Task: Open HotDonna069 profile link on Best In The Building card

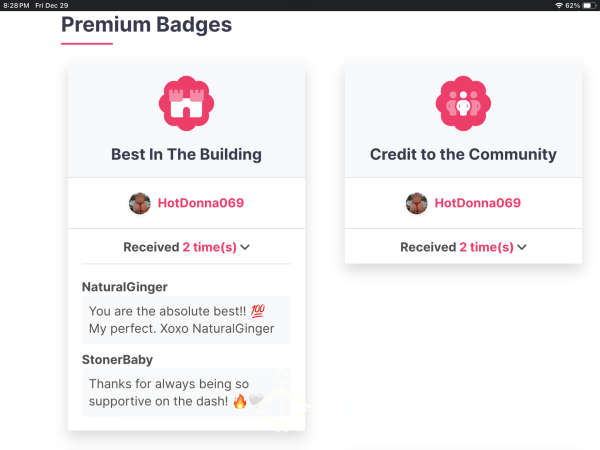Action: pos(201,203)
